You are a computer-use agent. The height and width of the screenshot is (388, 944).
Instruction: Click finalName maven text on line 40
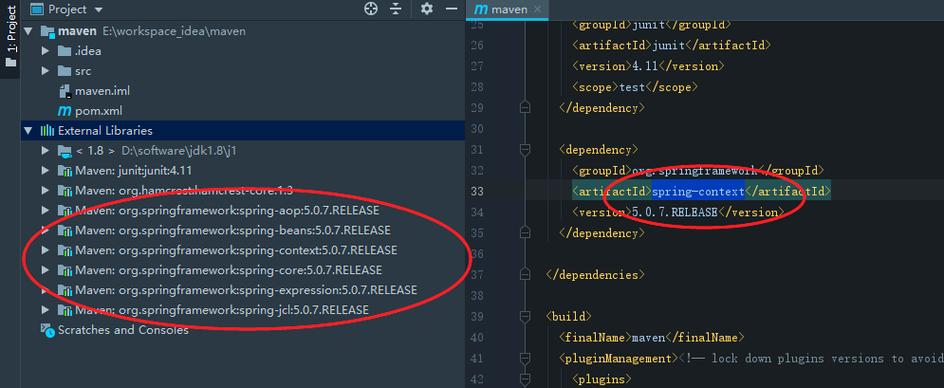click(x=647, y=337)
